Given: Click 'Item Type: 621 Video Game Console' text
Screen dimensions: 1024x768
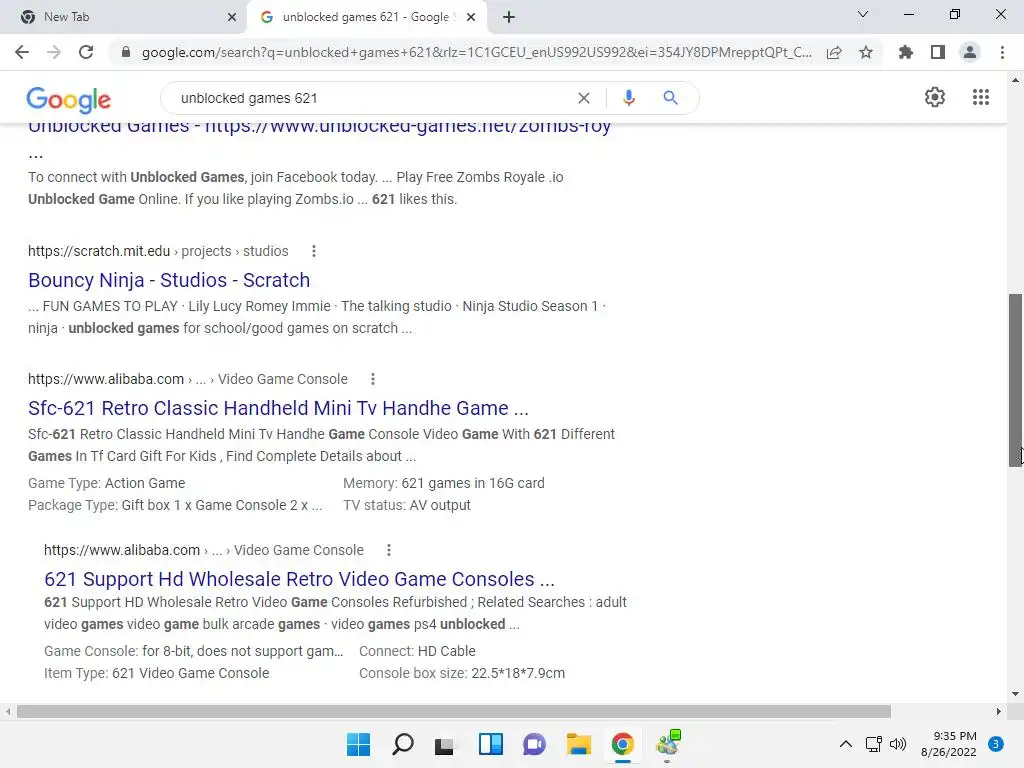Looking at the screenshot, I should [156, 673].
